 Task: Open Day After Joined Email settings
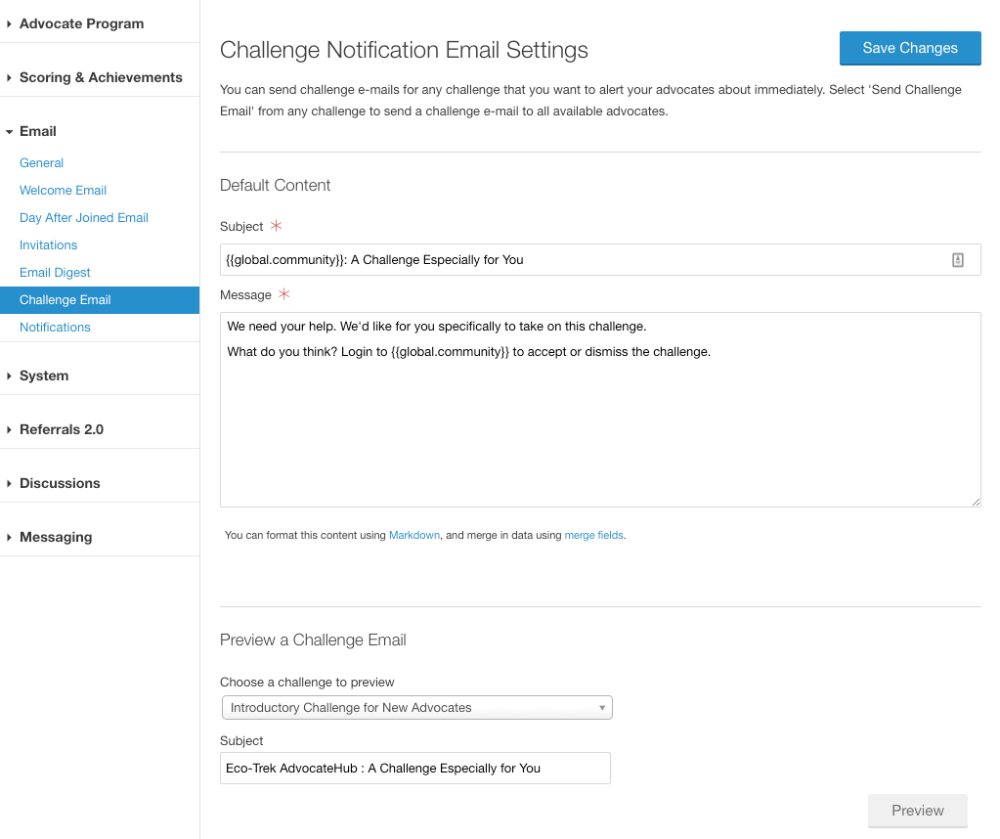pos(84,217)
